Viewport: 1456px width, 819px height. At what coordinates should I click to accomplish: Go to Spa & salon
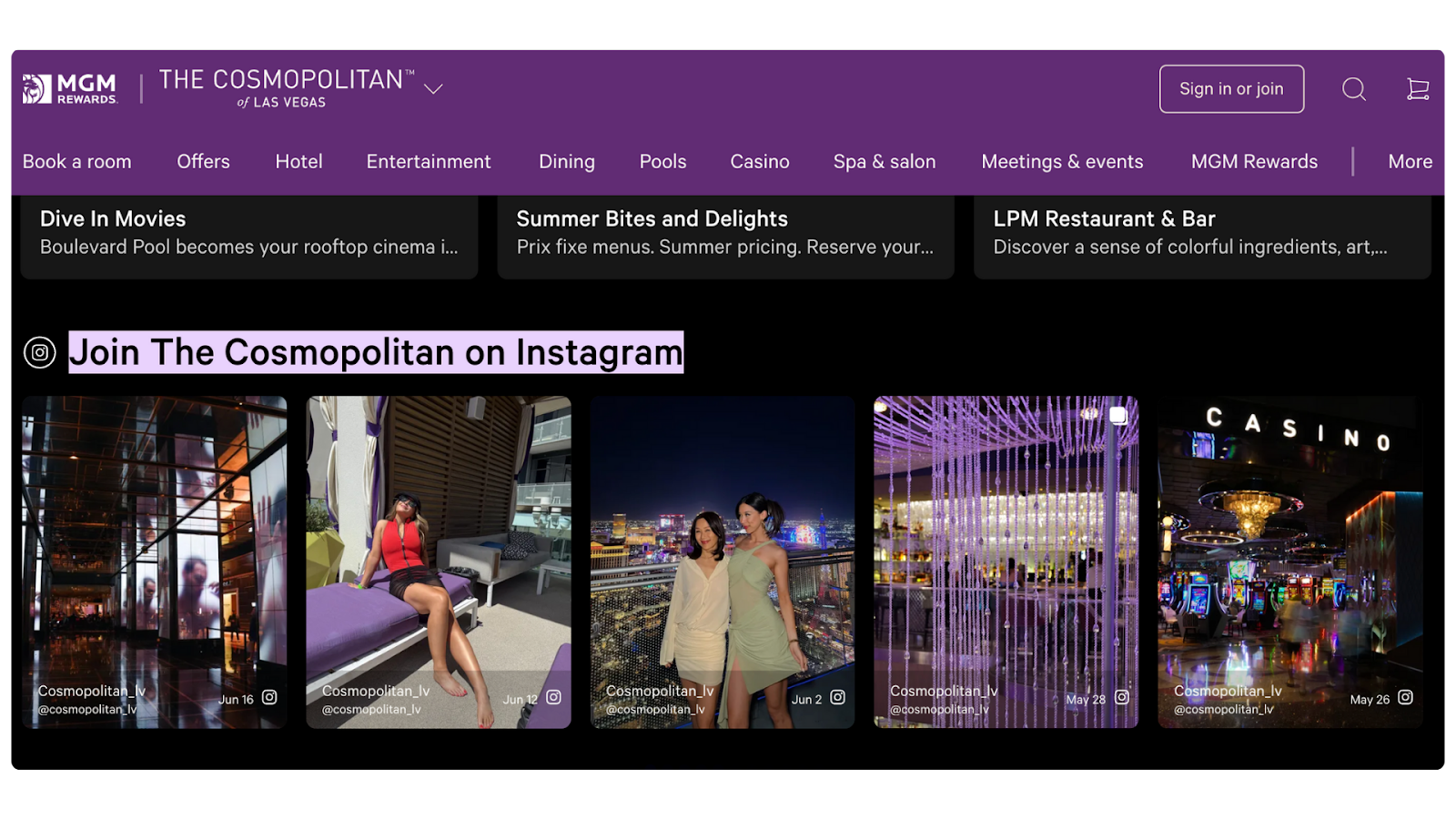(x=885, y=161)
